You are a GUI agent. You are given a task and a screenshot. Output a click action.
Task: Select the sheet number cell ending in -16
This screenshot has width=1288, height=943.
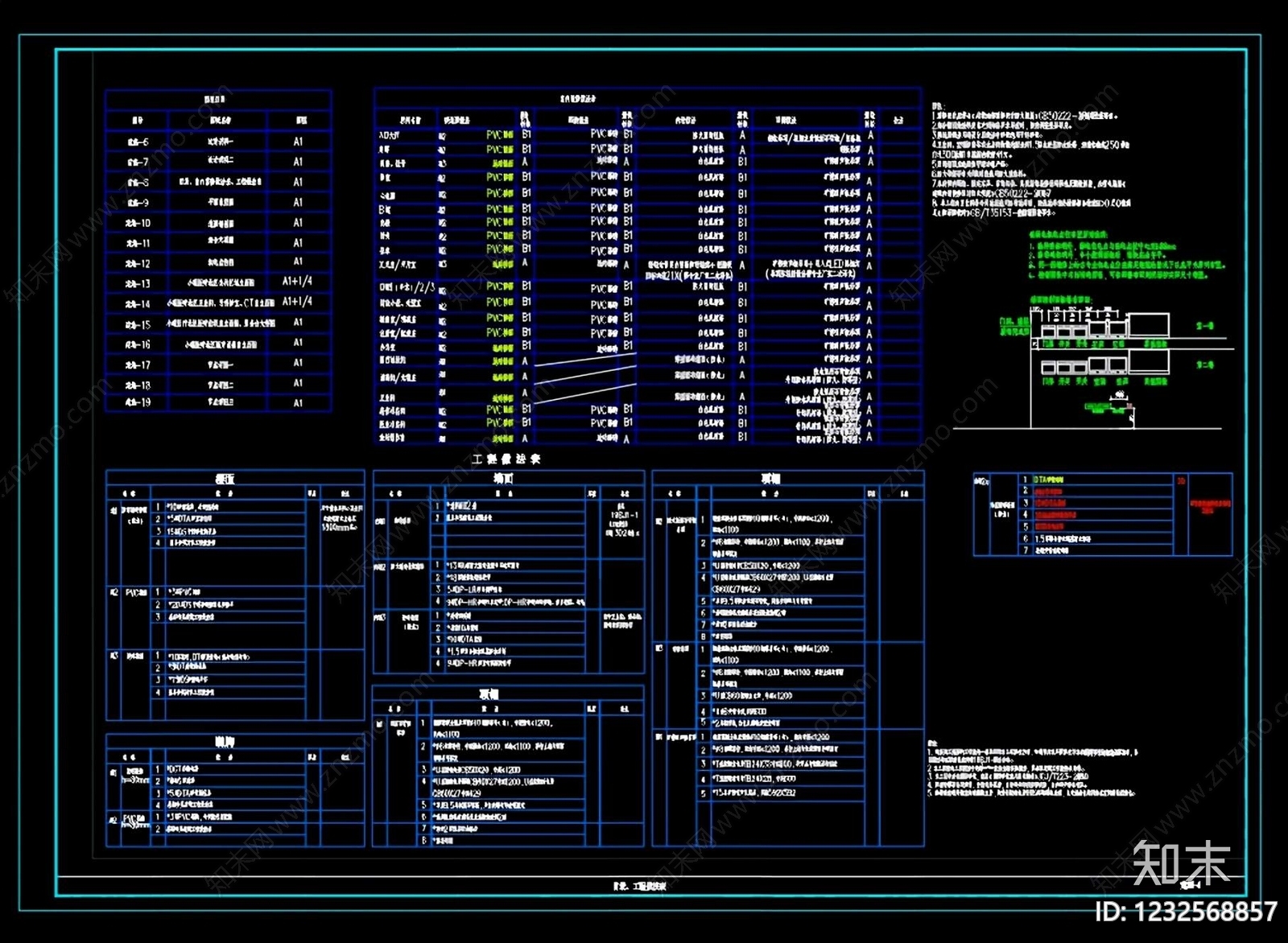tap(137, 344)
